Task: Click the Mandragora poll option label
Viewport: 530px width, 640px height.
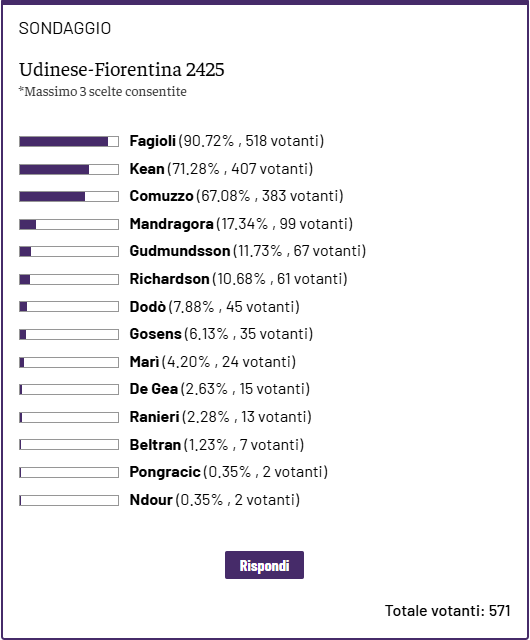Action: [241, 224]
